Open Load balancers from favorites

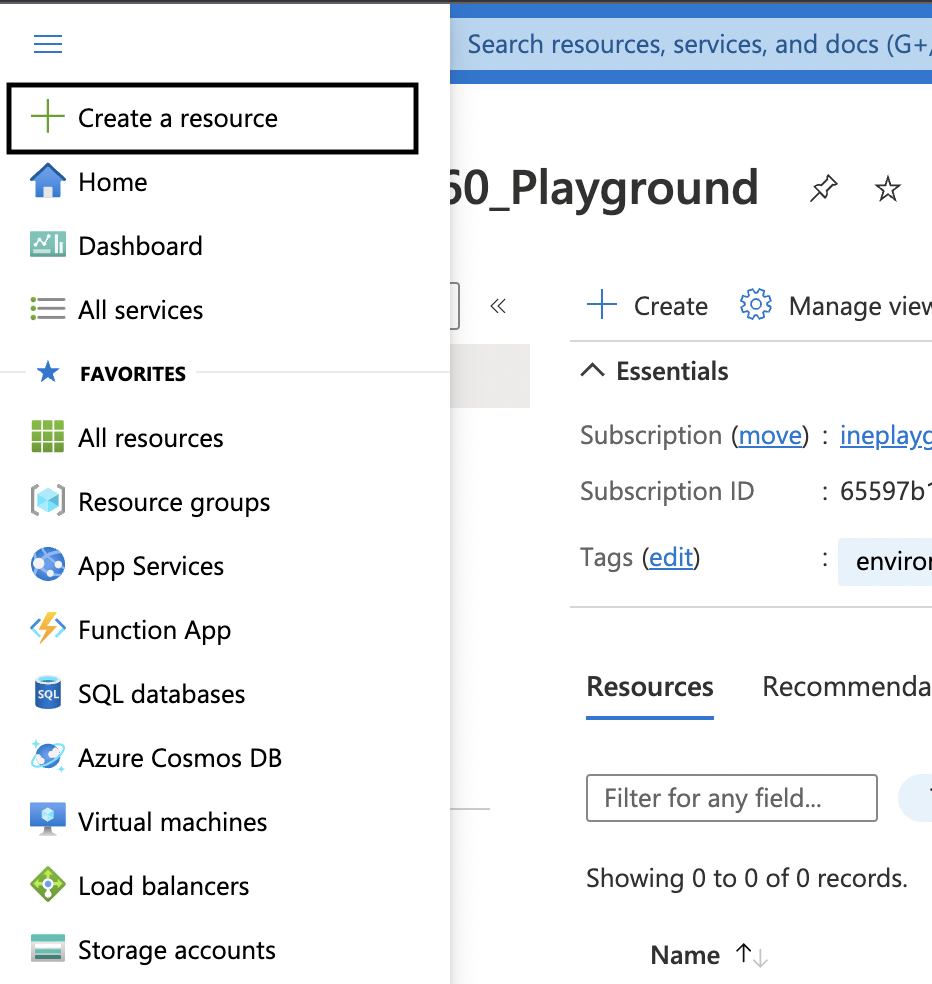tap(163, 886)
